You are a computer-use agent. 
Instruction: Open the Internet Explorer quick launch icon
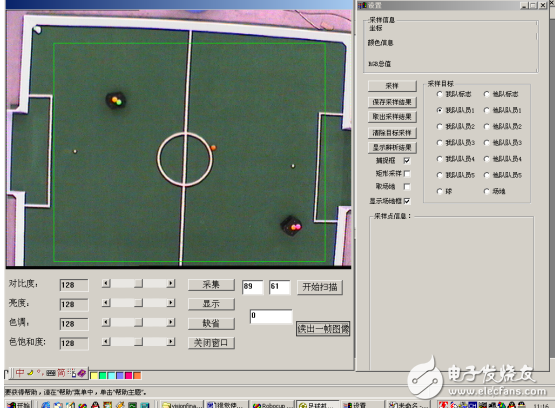pos(46,405)
